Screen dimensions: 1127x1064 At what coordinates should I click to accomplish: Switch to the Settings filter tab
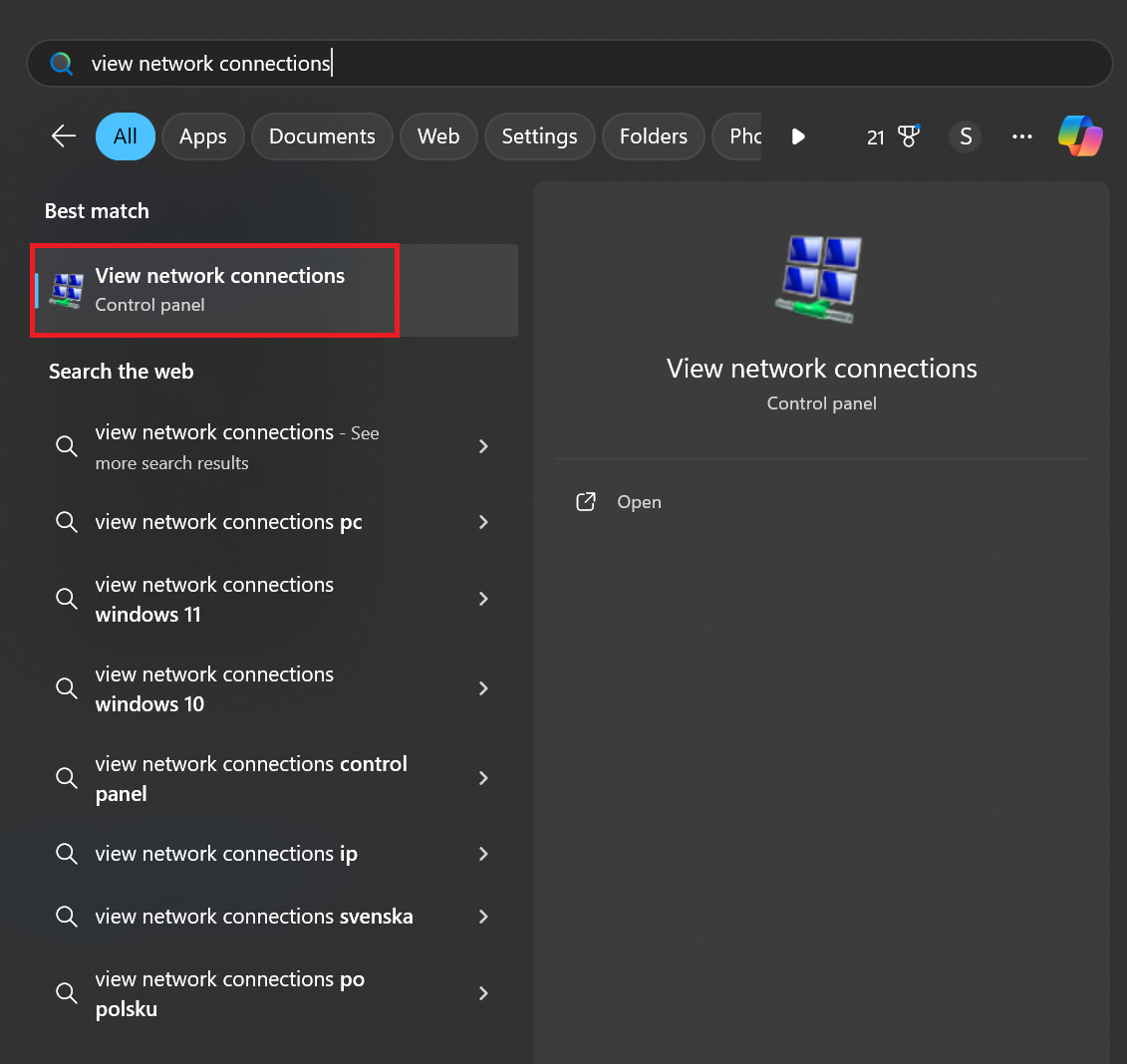tap(539, 136)
